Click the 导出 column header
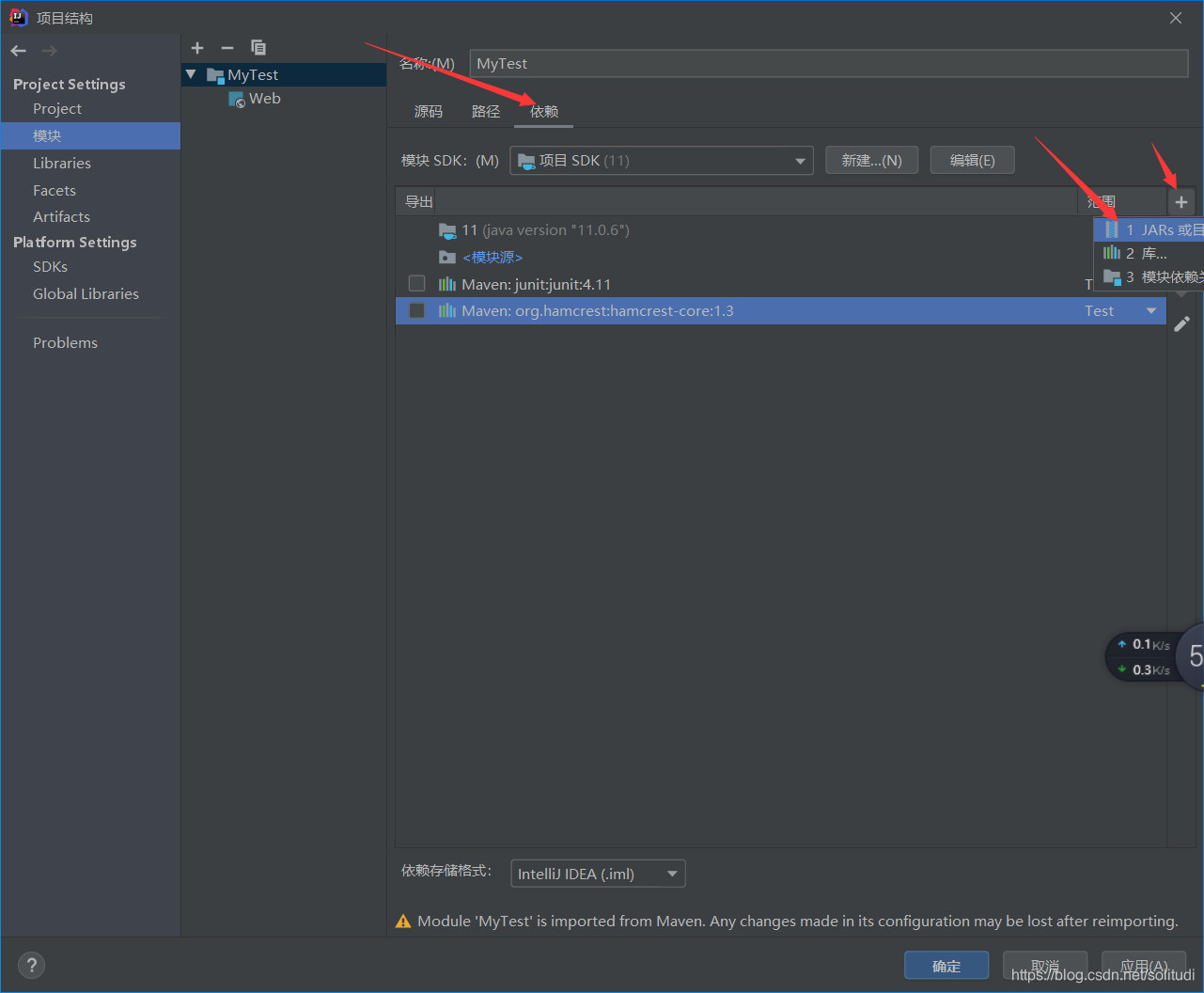Screen dimensions: 1204x993 coord(418,202)
